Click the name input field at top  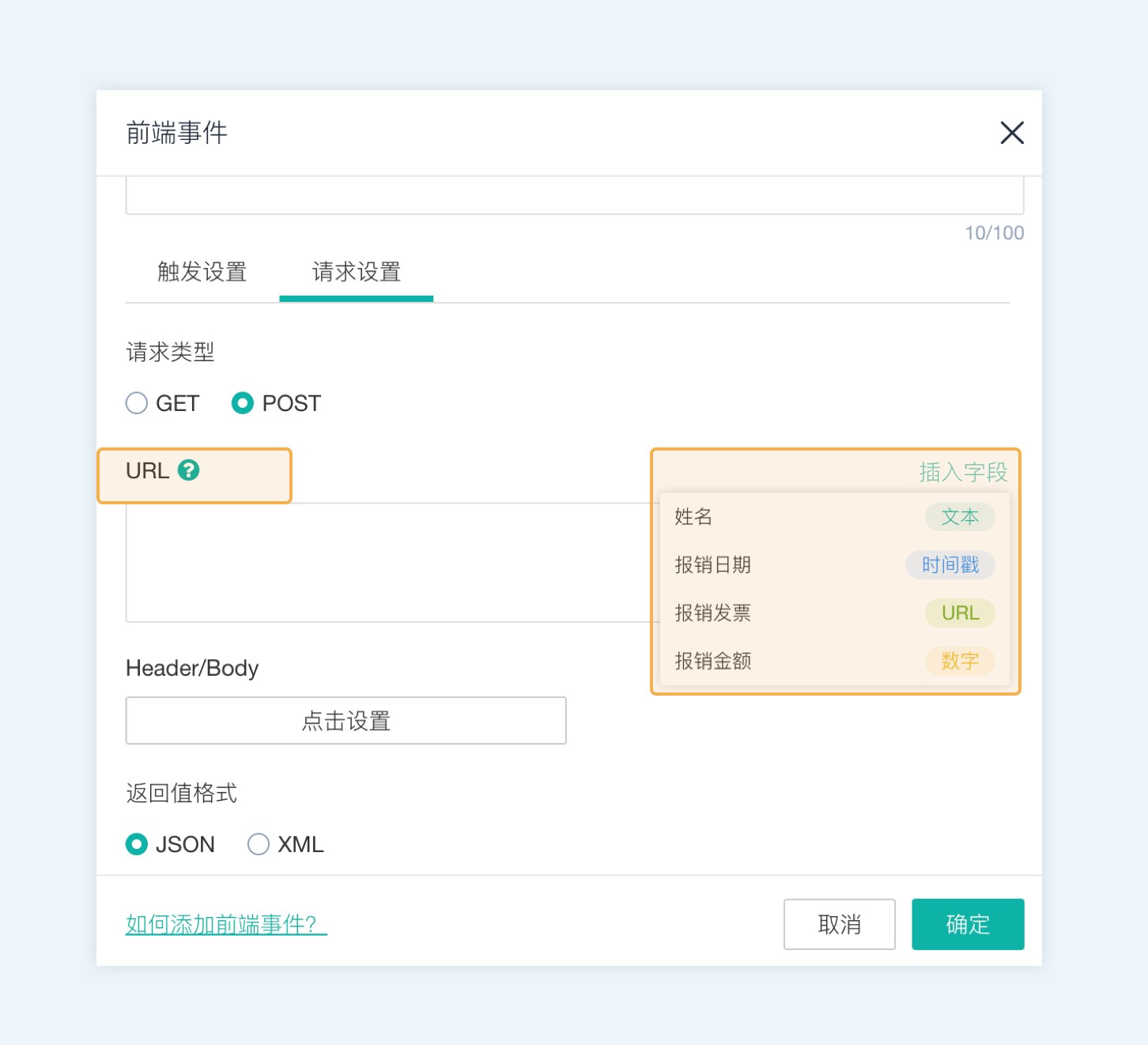click(574, 196)
